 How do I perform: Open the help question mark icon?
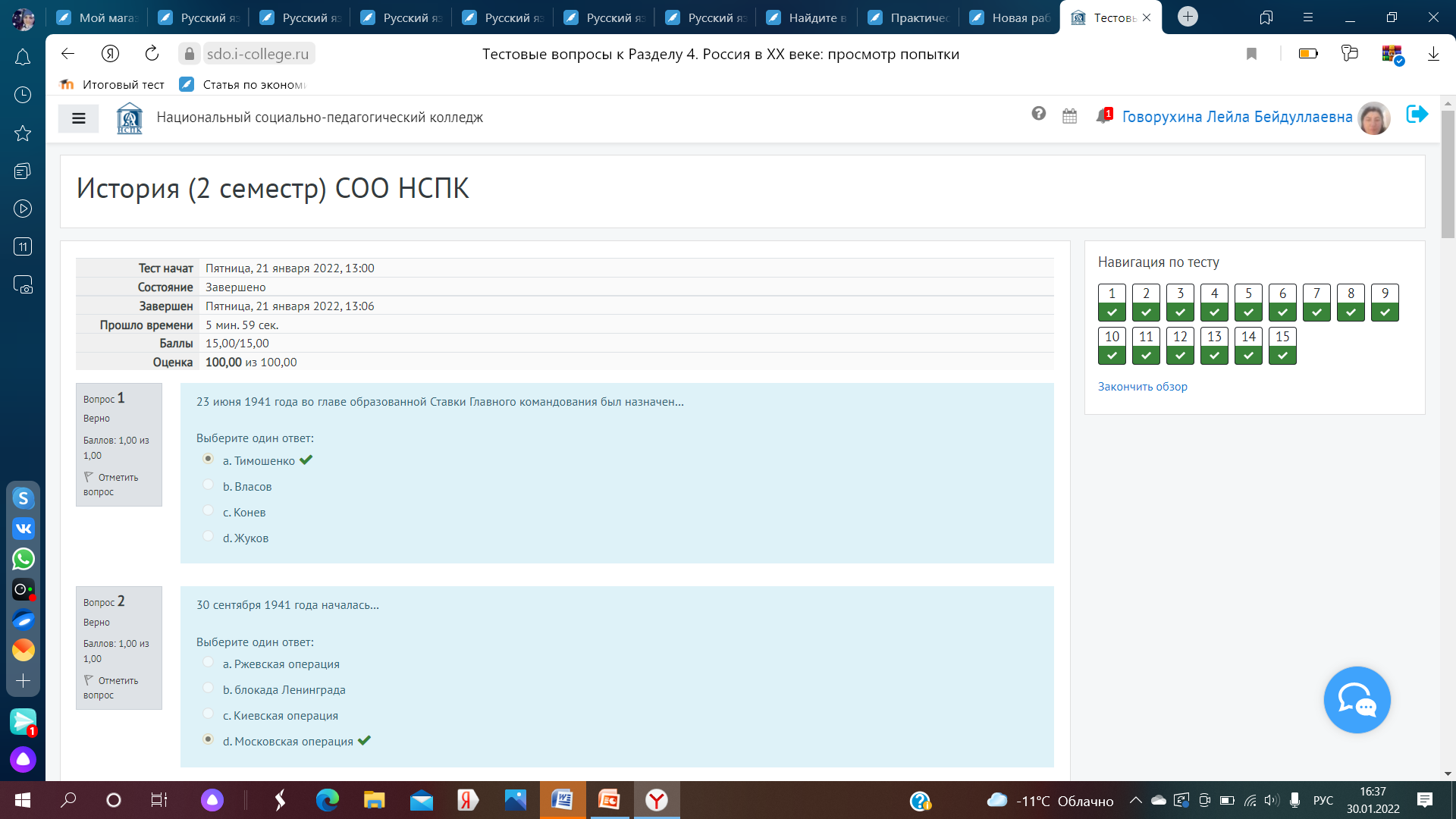pyautogui.click(x=1038, y=114)
